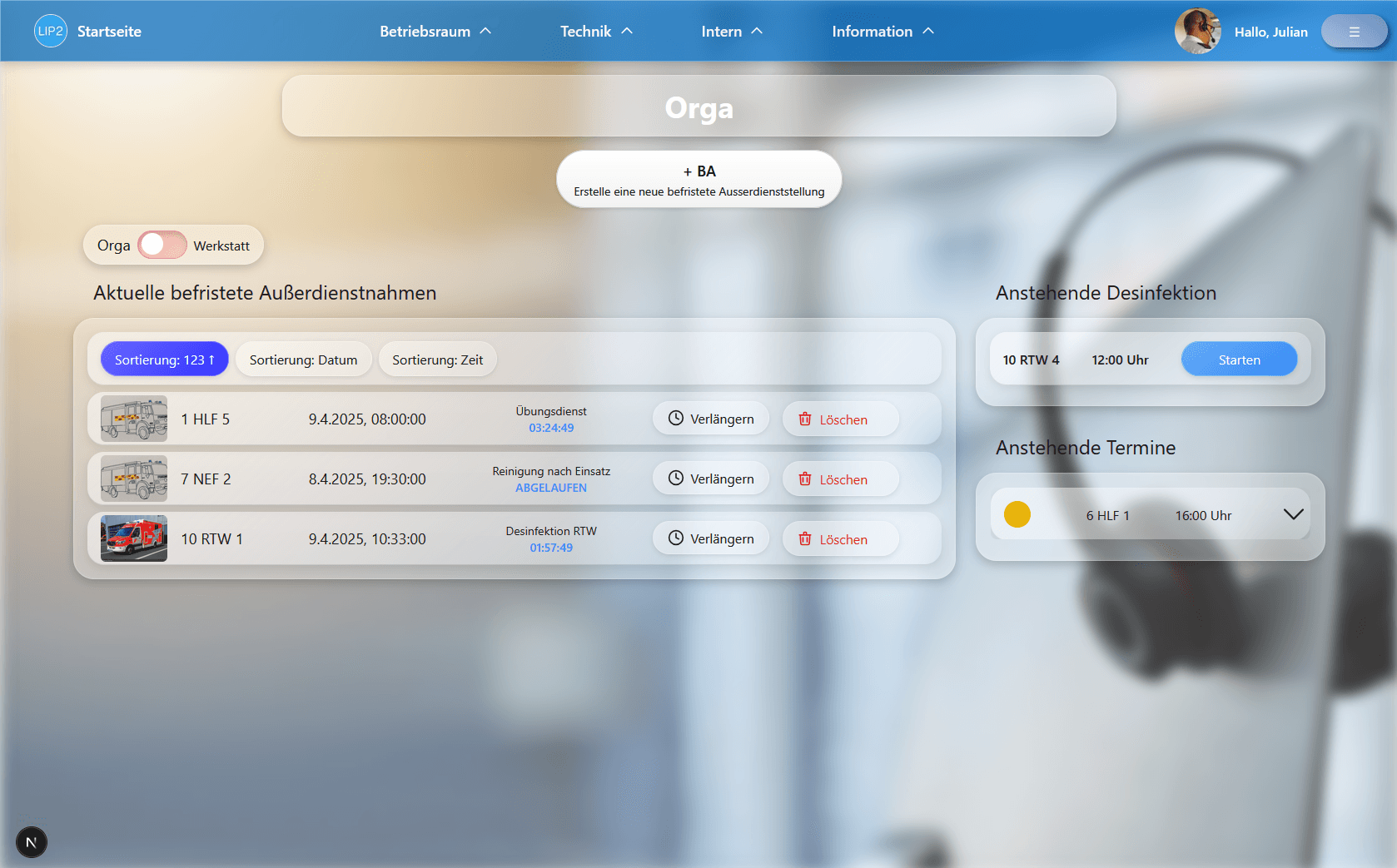Screen dimensions: 1397x868
Task: Create new befristete Ausserdienststellung with + BA
Action: [698, 180]
